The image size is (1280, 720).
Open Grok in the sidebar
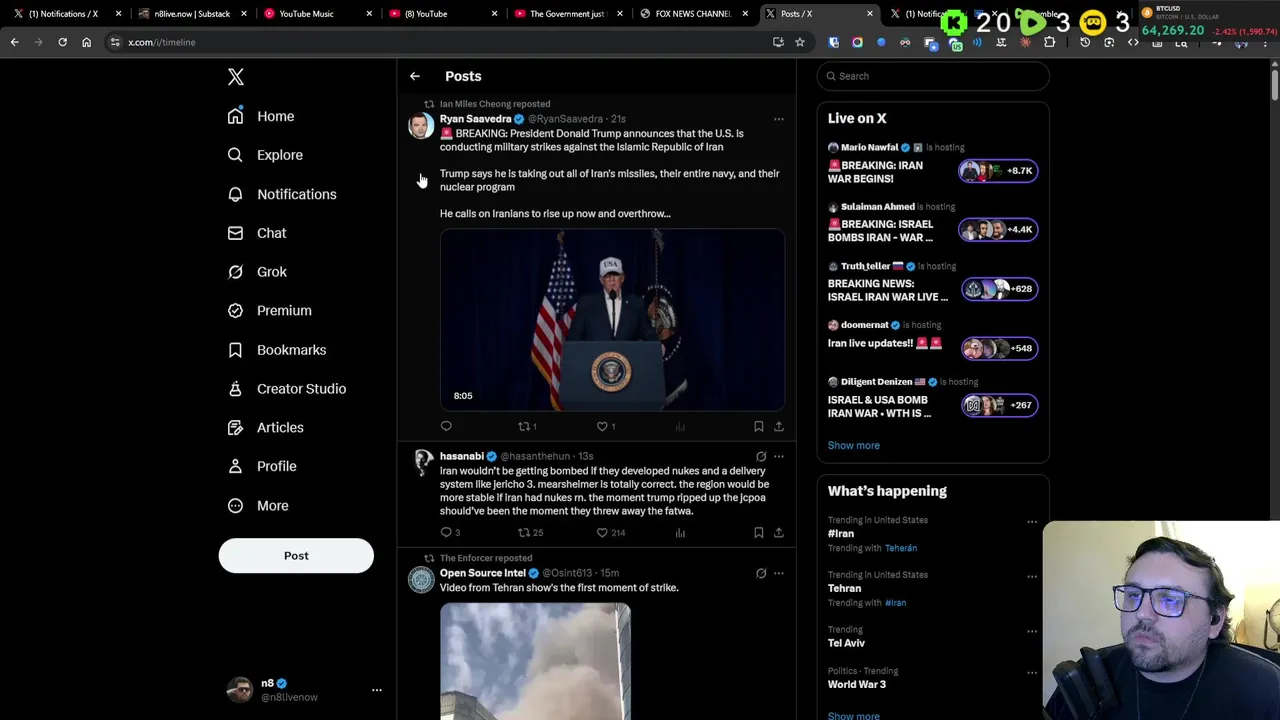[257, 272]
